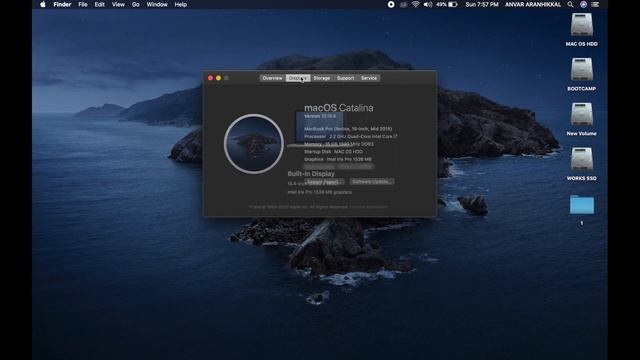Click the macOS Catalina title text
This screenshot has width=640, height=360.
tap(339, 108)
